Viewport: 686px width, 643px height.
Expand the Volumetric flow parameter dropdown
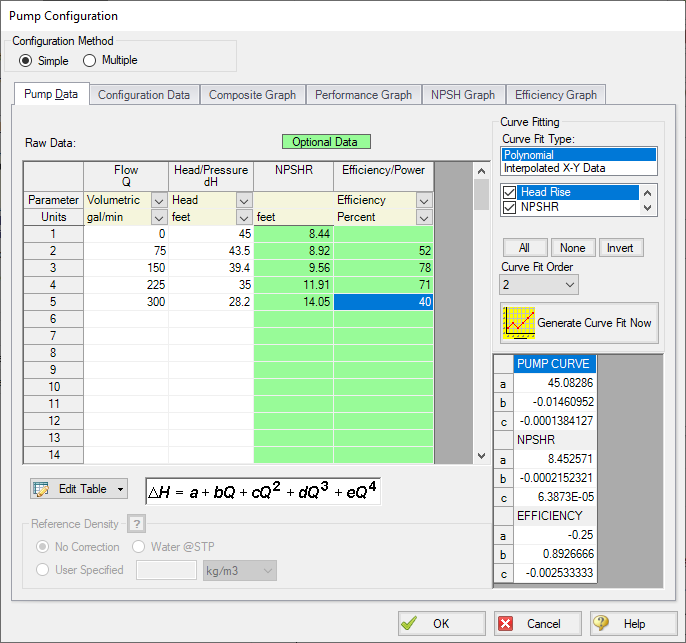point(158,200)
